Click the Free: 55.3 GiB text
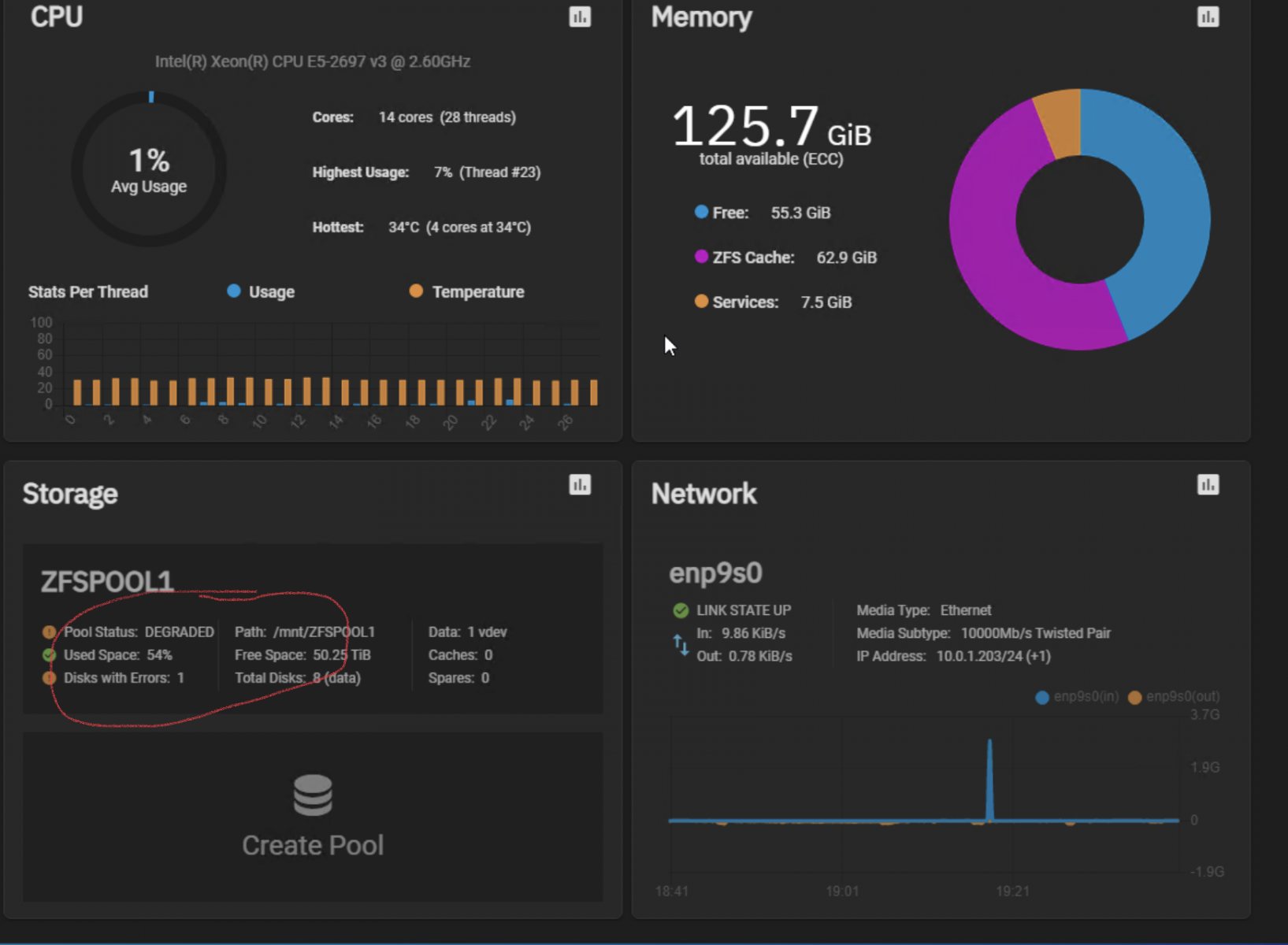 point(771,213)
